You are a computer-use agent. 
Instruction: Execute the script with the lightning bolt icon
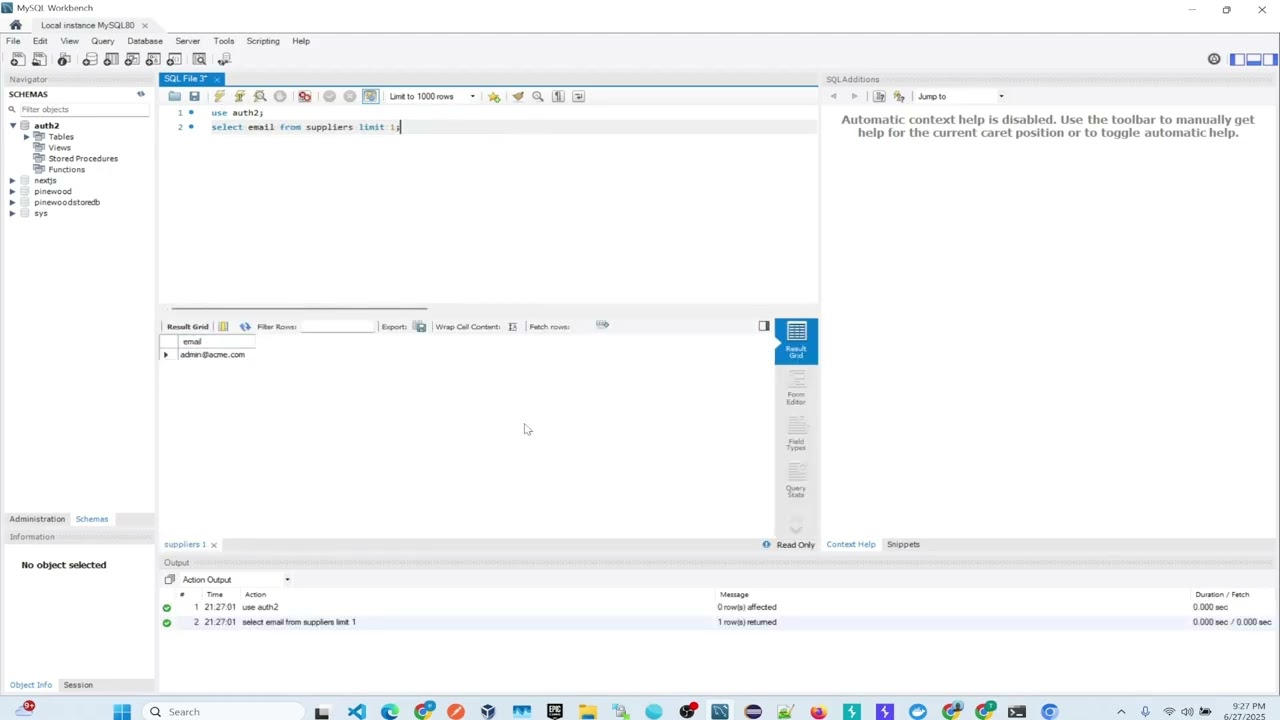click(x=219, y=96)
